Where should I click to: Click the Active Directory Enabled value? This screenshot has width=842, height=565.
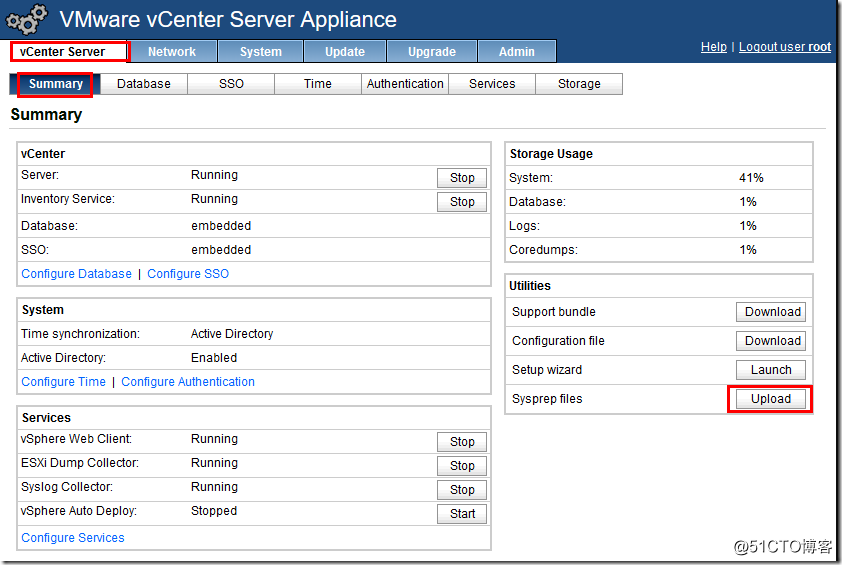(214, 358)
